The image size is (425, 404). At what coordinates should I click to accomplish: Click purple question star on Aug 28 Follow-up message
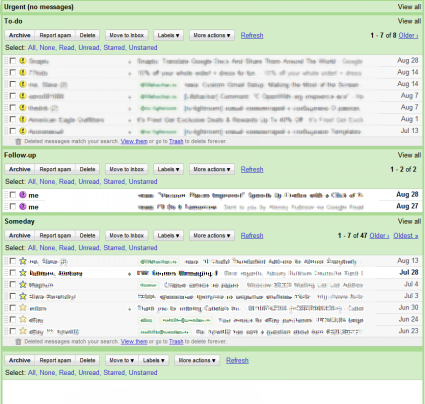(22, 195)
